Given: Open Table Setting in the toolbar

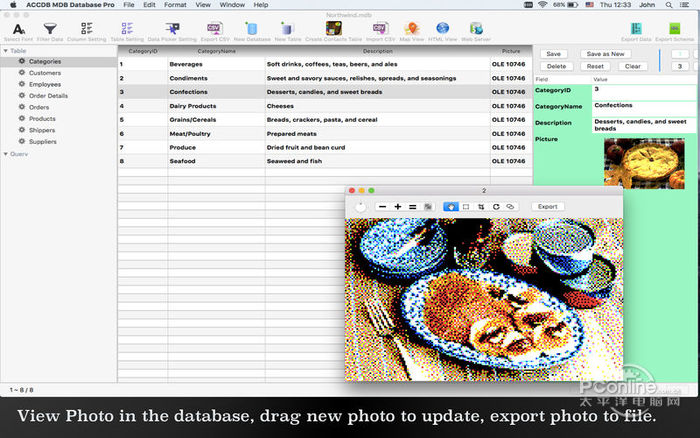Looking at the screenshot, I should (127, 31).
